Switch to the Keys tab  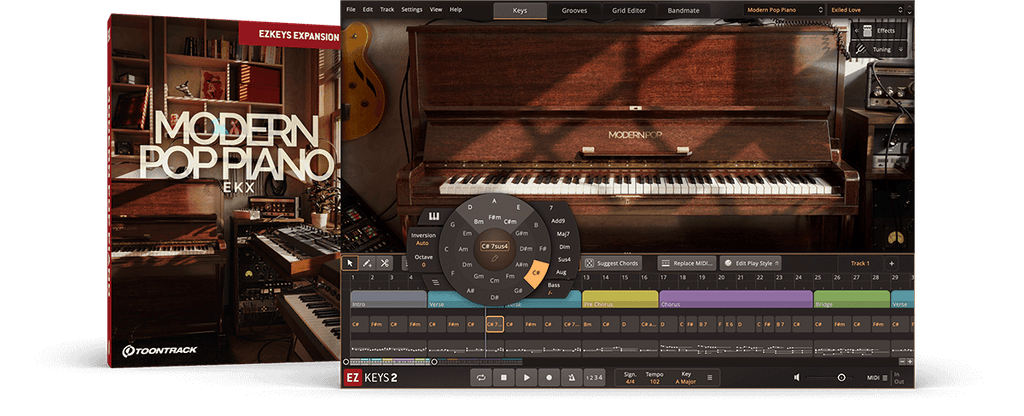coord(520,10)
